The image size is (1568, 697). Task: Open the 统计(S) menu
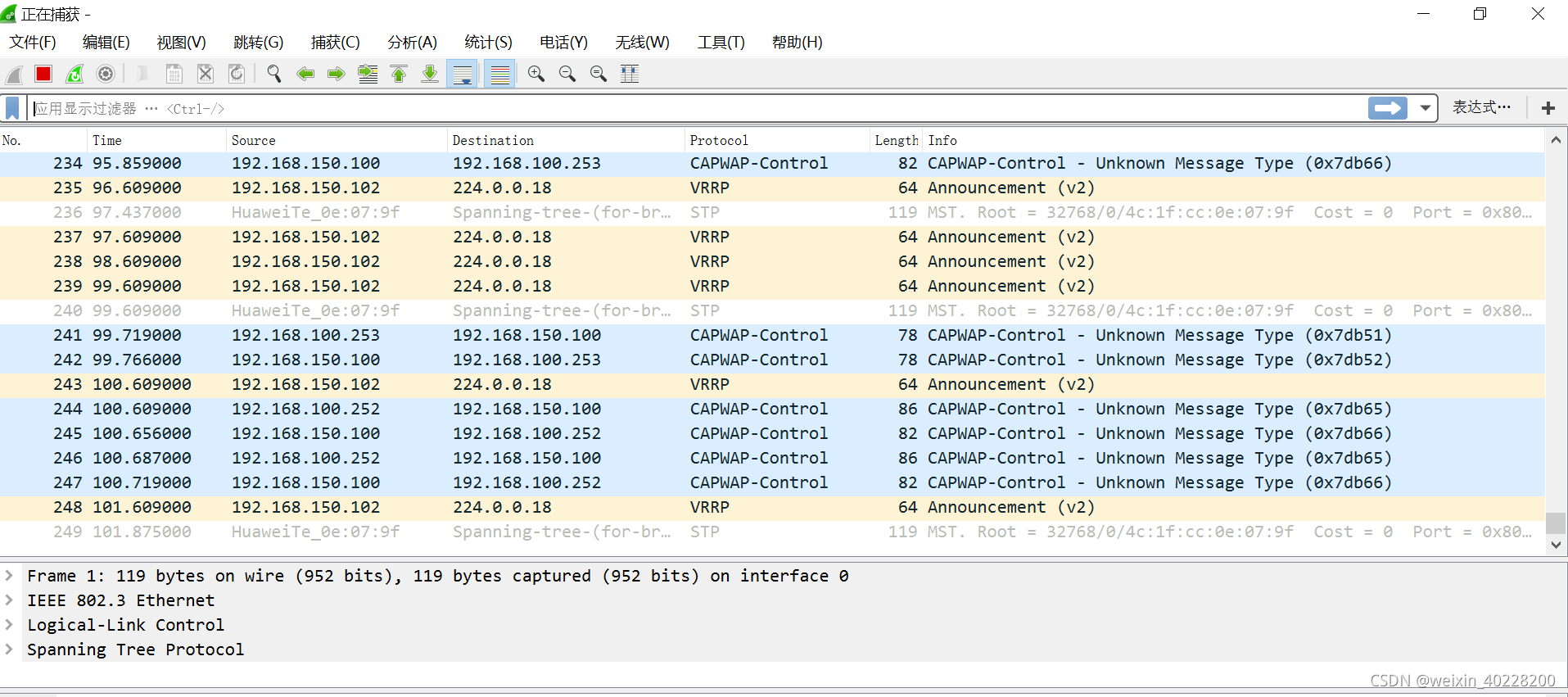(489, 43)
